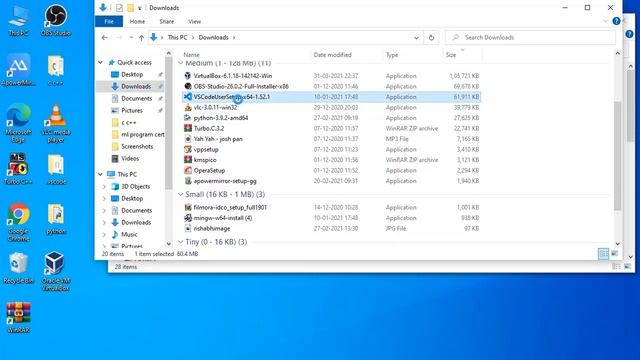Open recent locations dropdown arrow
This screenshot has height=360, width=640.
[x=131, y=38]
